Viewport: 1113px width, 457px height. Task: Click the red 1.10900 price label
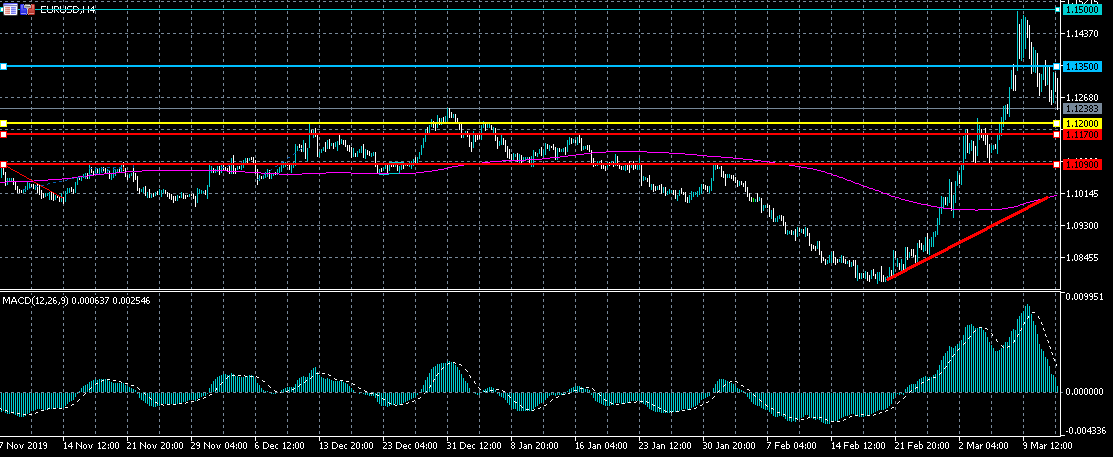click(1082, 164)
